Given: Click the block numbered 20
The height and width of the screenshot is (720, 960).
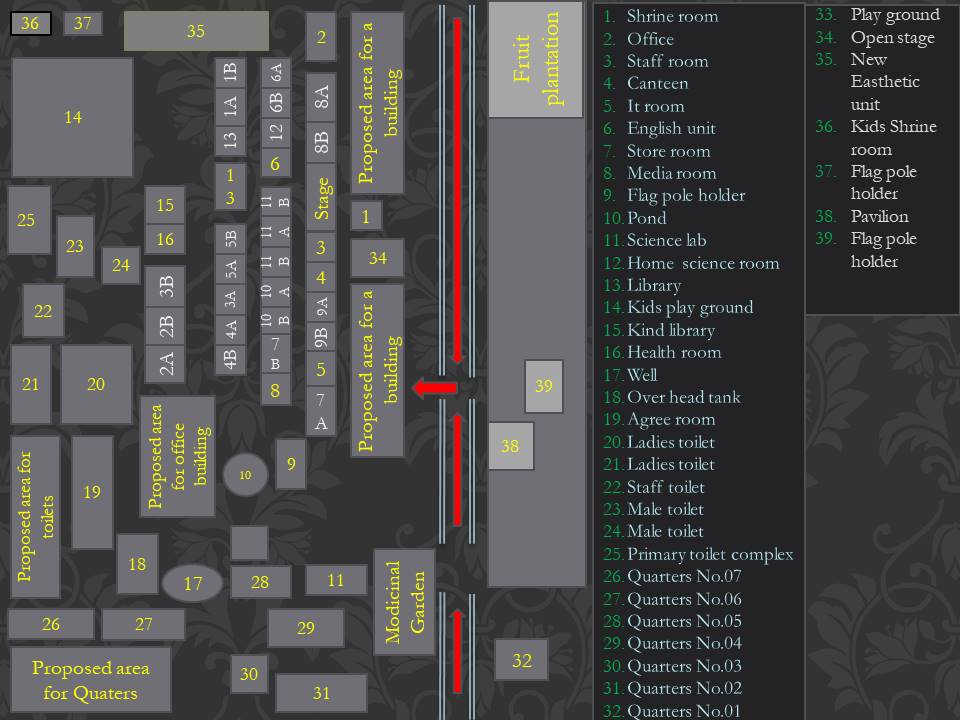Looking at the screenshot, I should pos(96,384).
